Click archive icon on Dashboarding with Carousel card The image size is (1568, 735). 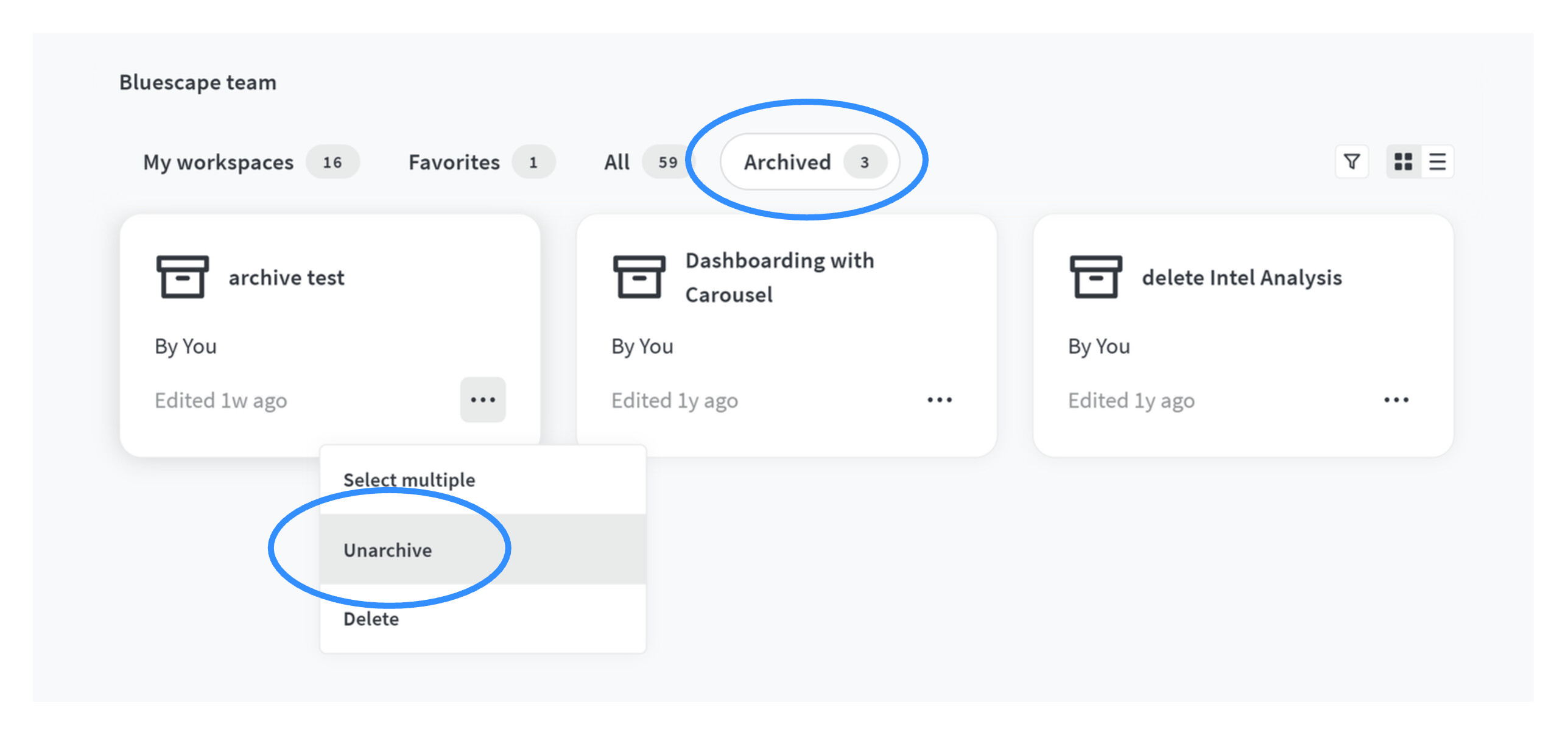pyautogui.click(x=639, y=277)
